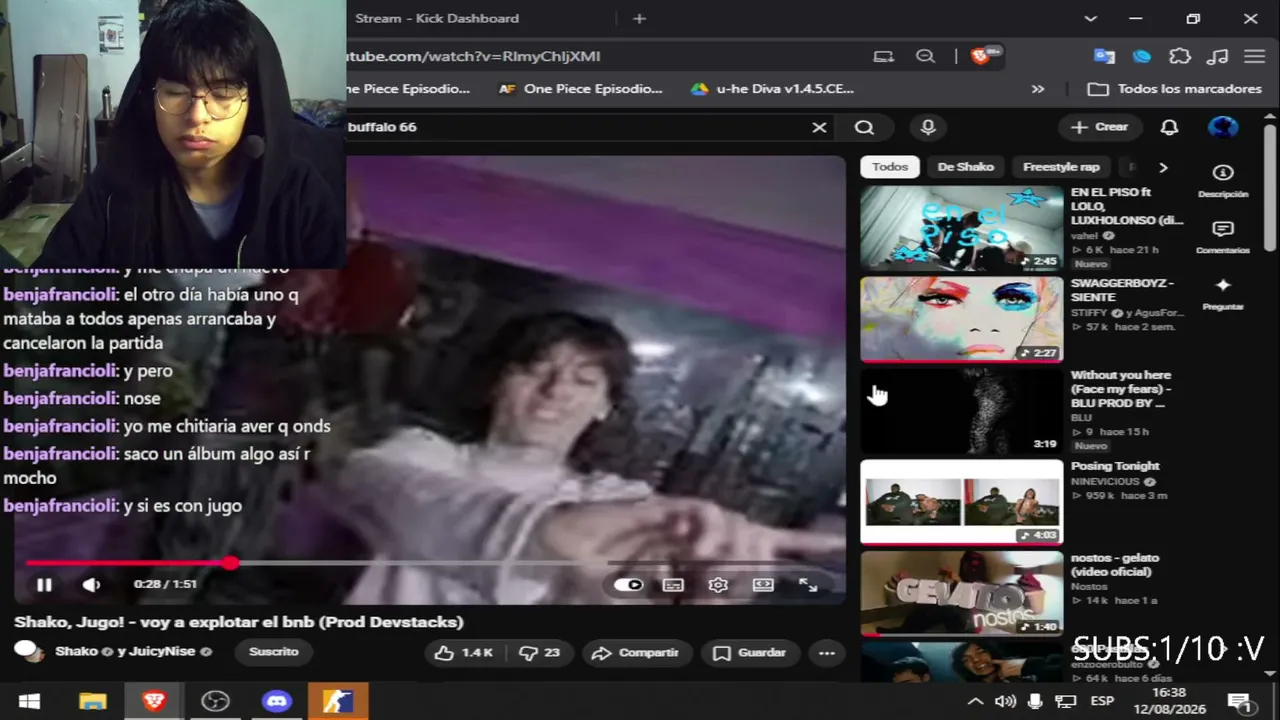
Task: Click the Suscrito subscription button
Action: click(x=273, y=652)
